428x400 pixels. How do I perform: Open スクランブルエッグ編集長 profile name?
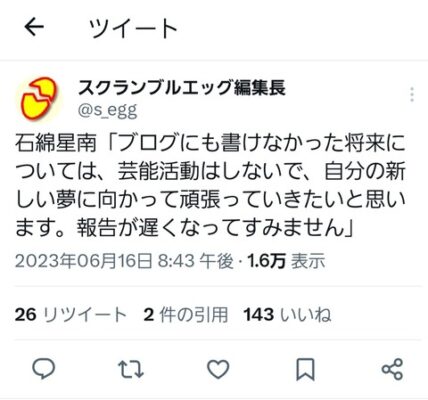pyautogui.click(x=182, y=88)
